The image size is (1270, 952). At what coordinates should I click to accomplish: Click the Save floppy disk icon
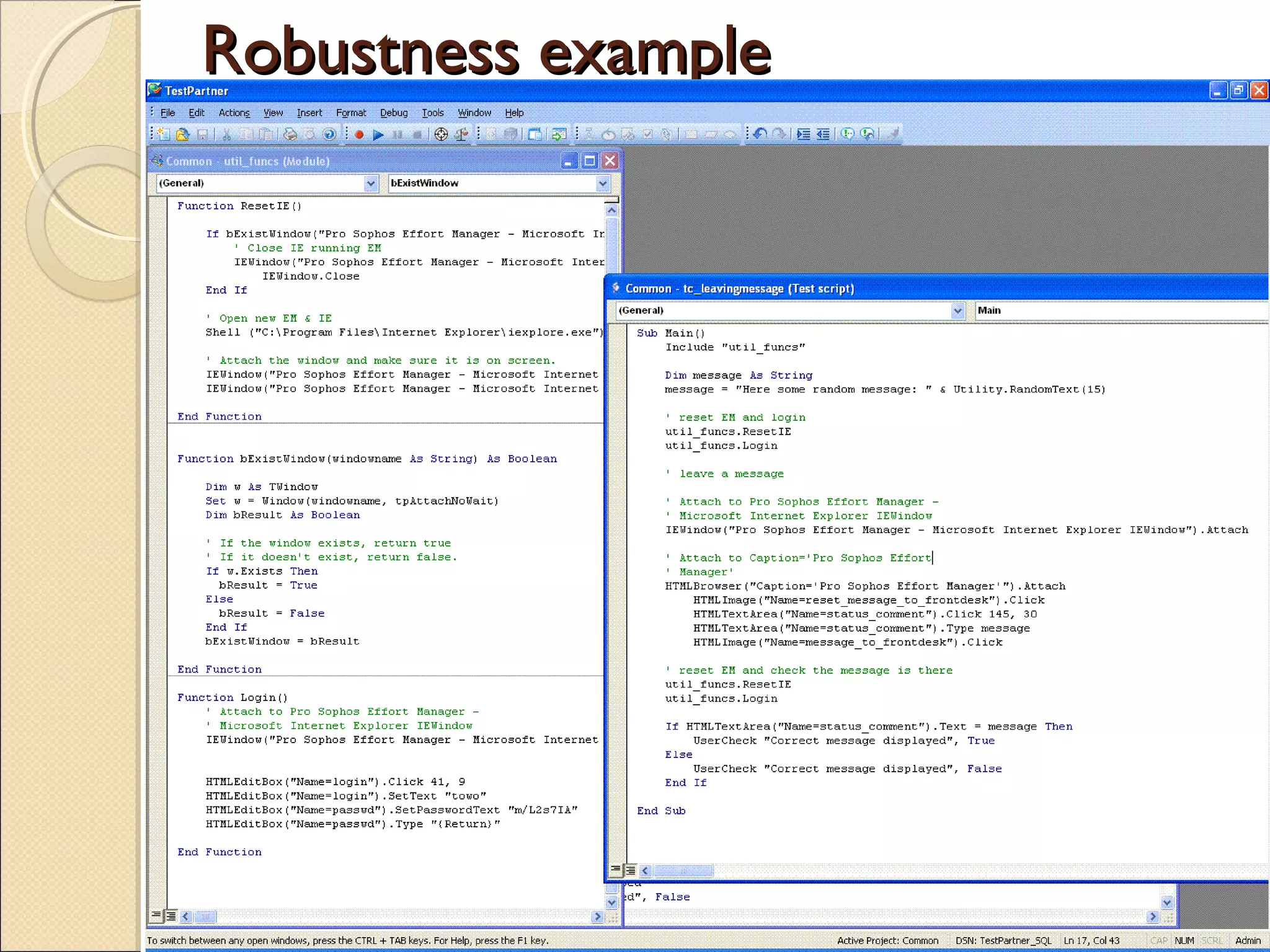click(202, 134)
